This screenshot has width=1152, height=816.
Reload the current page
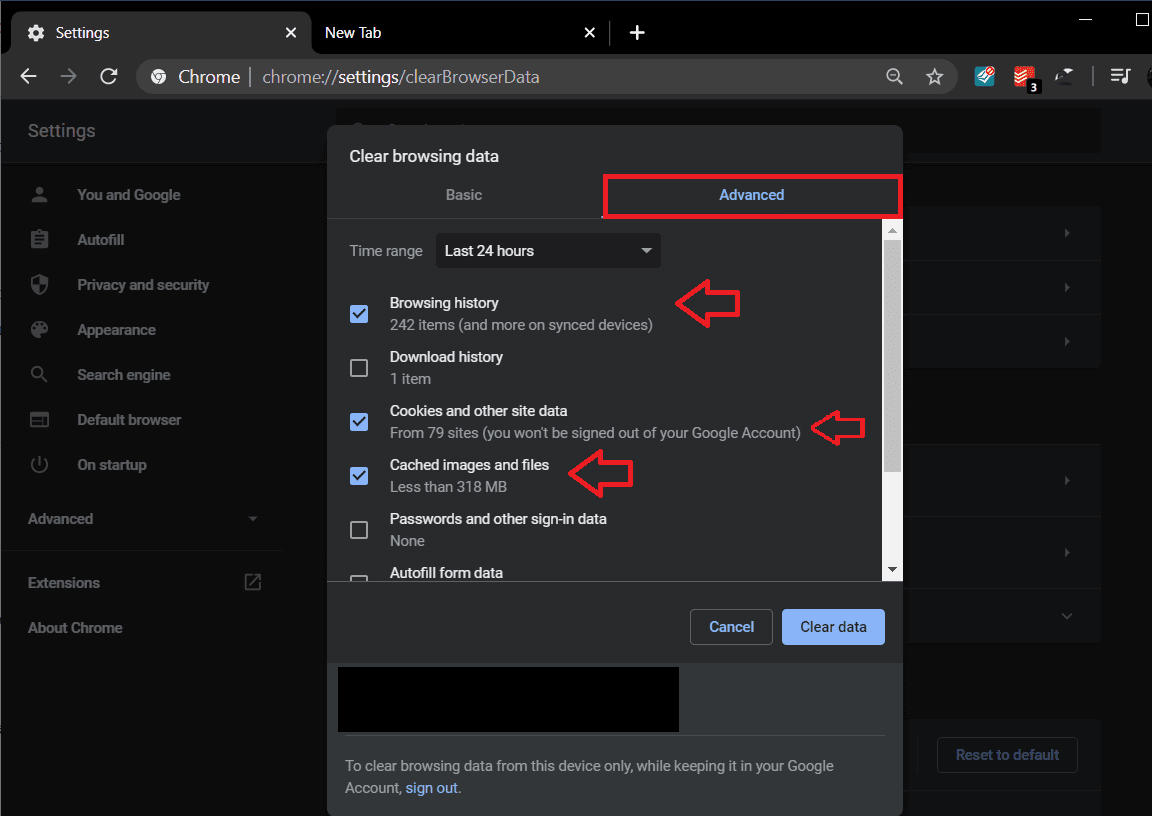[109, 77]
